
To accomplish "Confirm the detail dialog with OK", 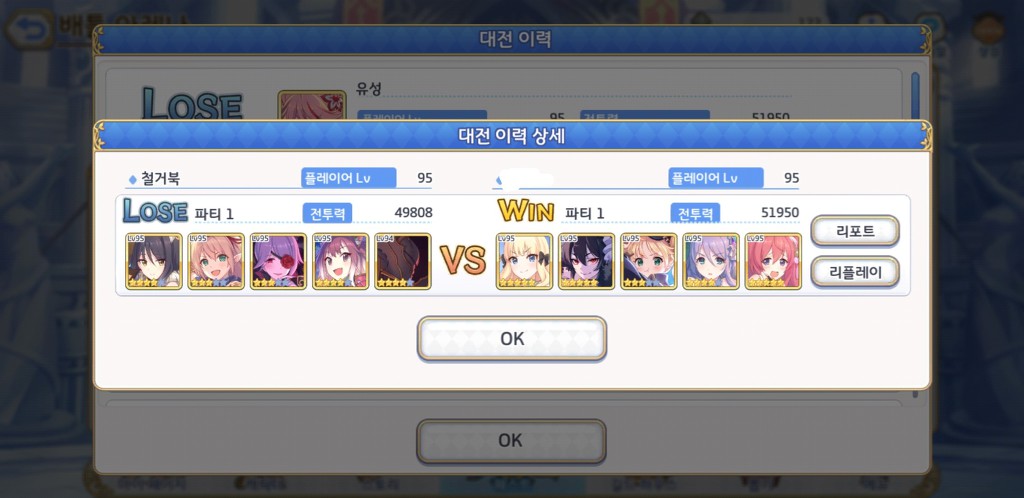I will point(512,338).
